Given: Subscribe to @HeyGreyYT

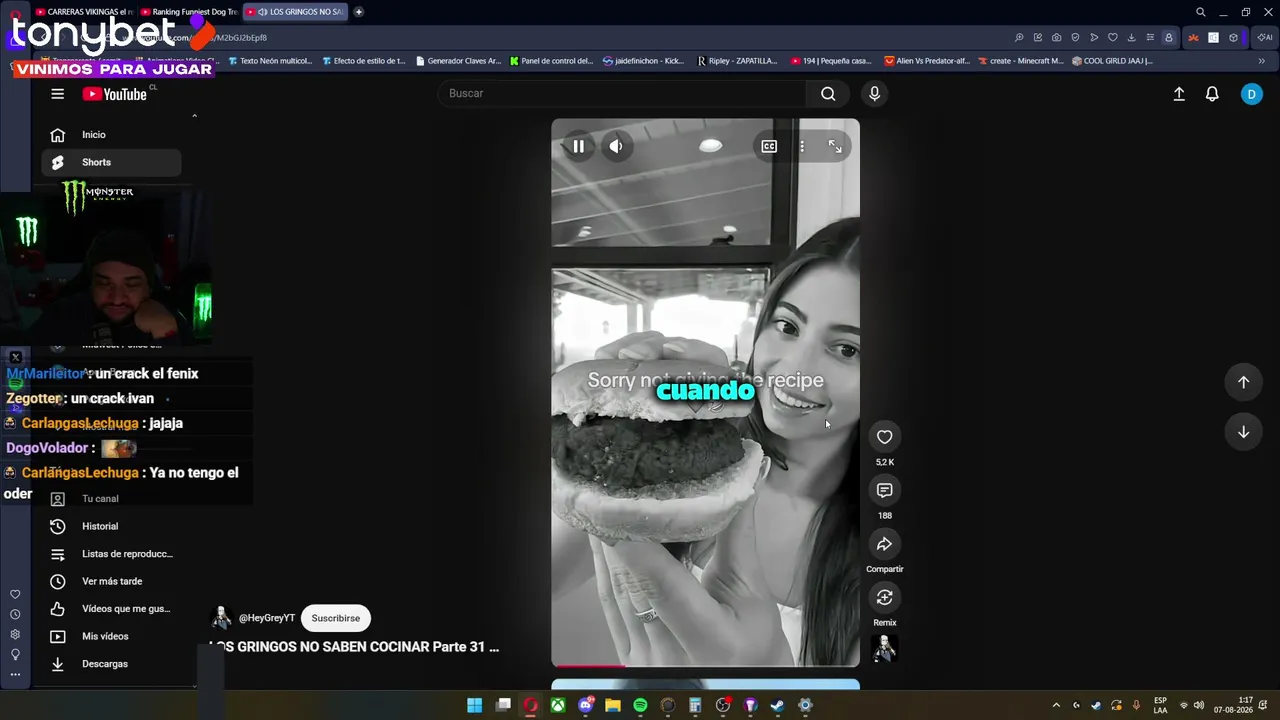Looking at the screenshot, I should [x=336, y=618].
